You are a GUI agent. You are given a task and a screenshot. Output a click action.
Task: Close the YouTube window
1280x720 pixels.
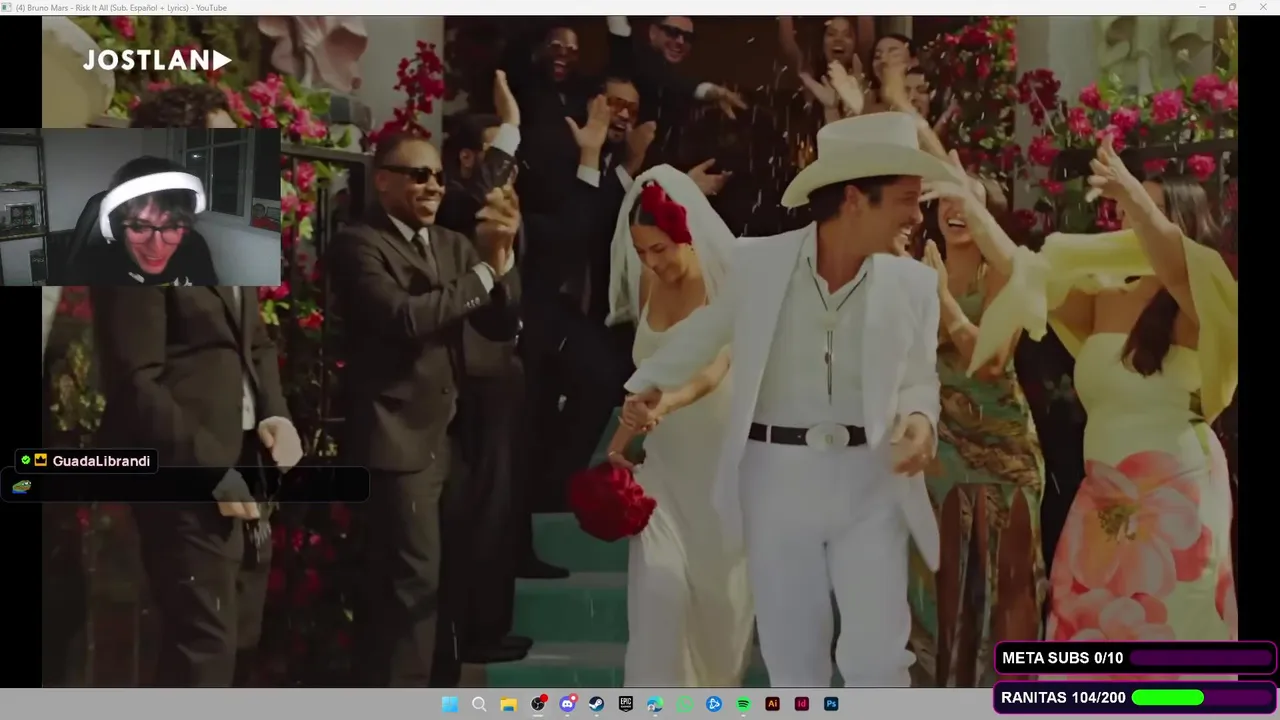(x=1263, y=7)
